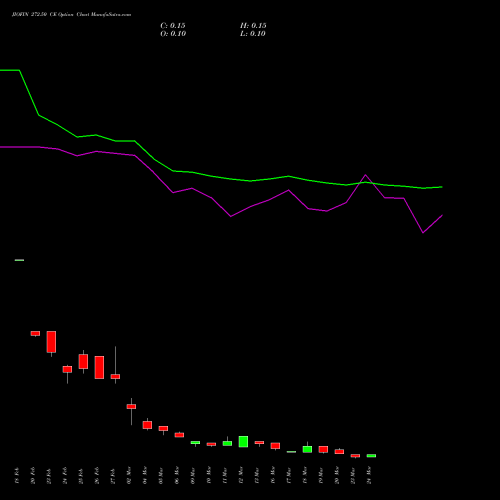Click the high value 'H: 0.15'

pyautogui.click(x=253, y=26)
